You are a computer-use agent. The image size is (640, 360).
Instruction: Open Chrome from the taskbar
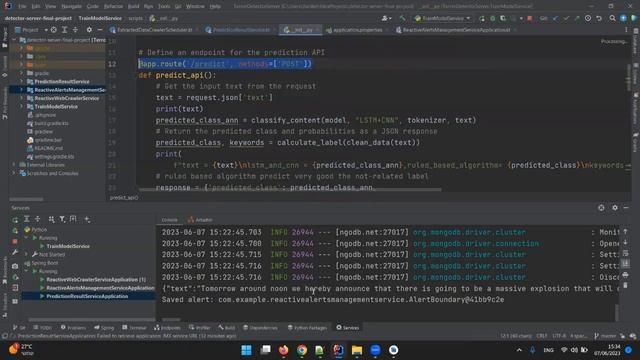click(x=302, y=350)
